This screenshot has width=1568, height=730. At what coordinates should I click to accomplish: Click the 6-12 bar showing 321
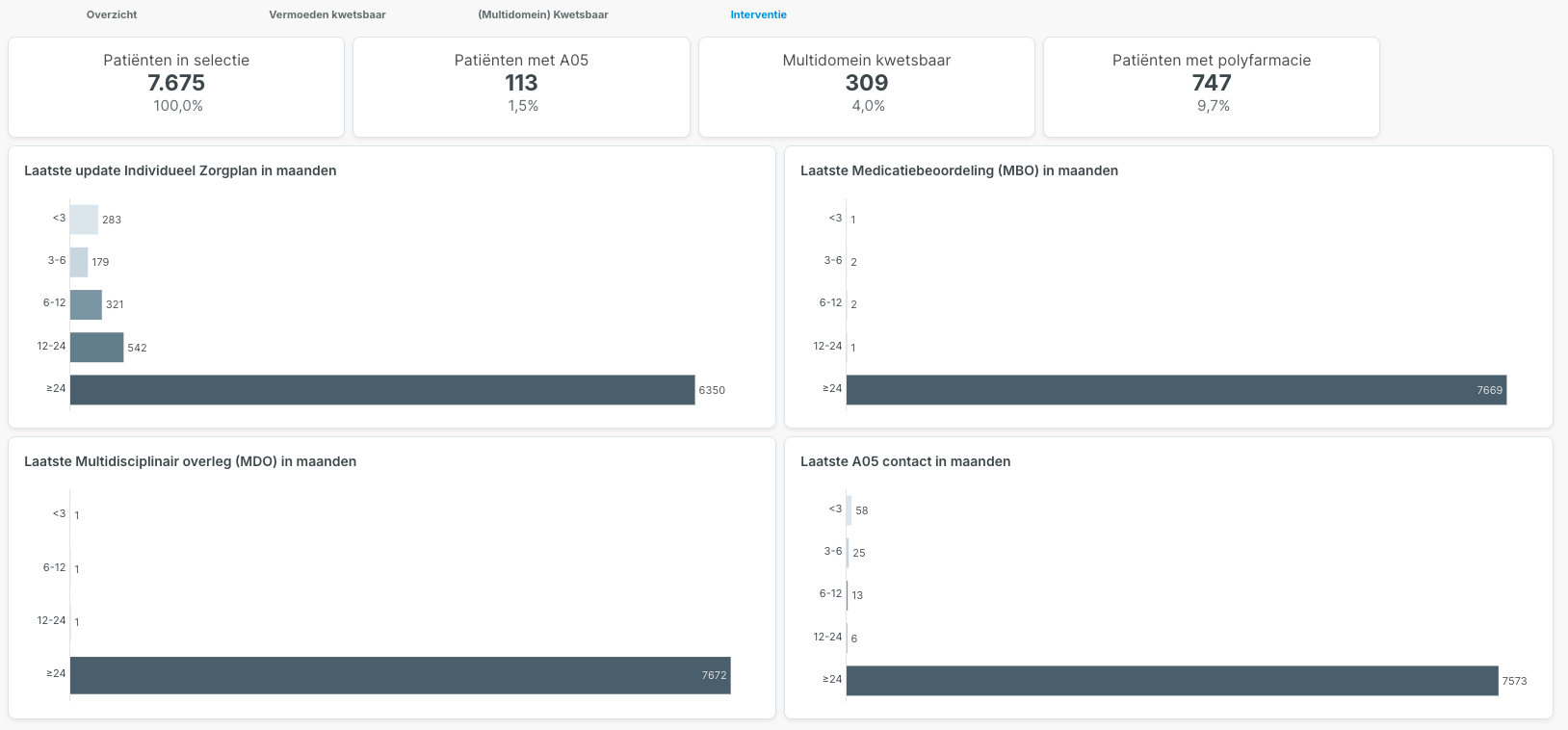[x=86, y=304]
